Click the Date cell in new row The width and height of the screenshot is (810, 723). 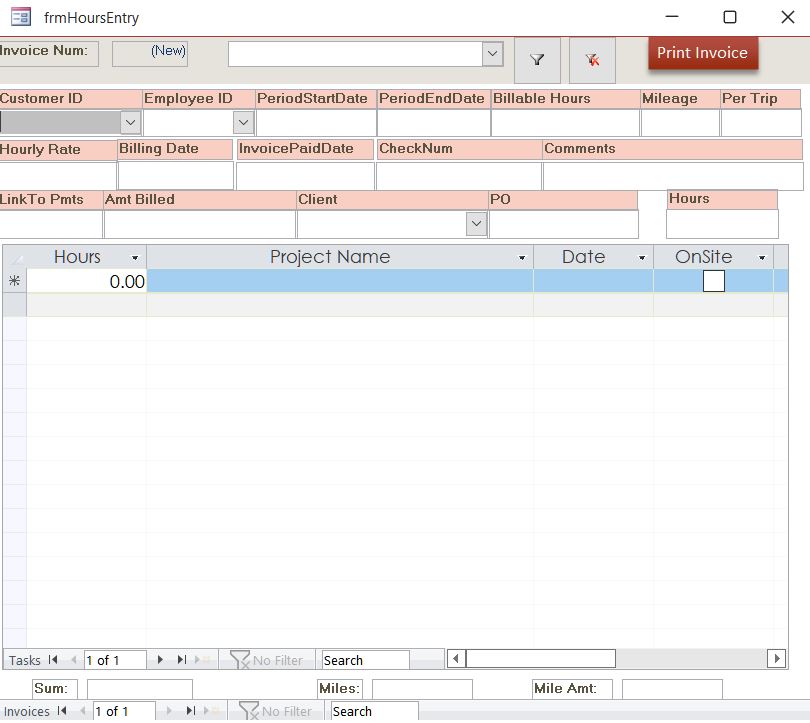pyautogui.click(x=593, y=281)
